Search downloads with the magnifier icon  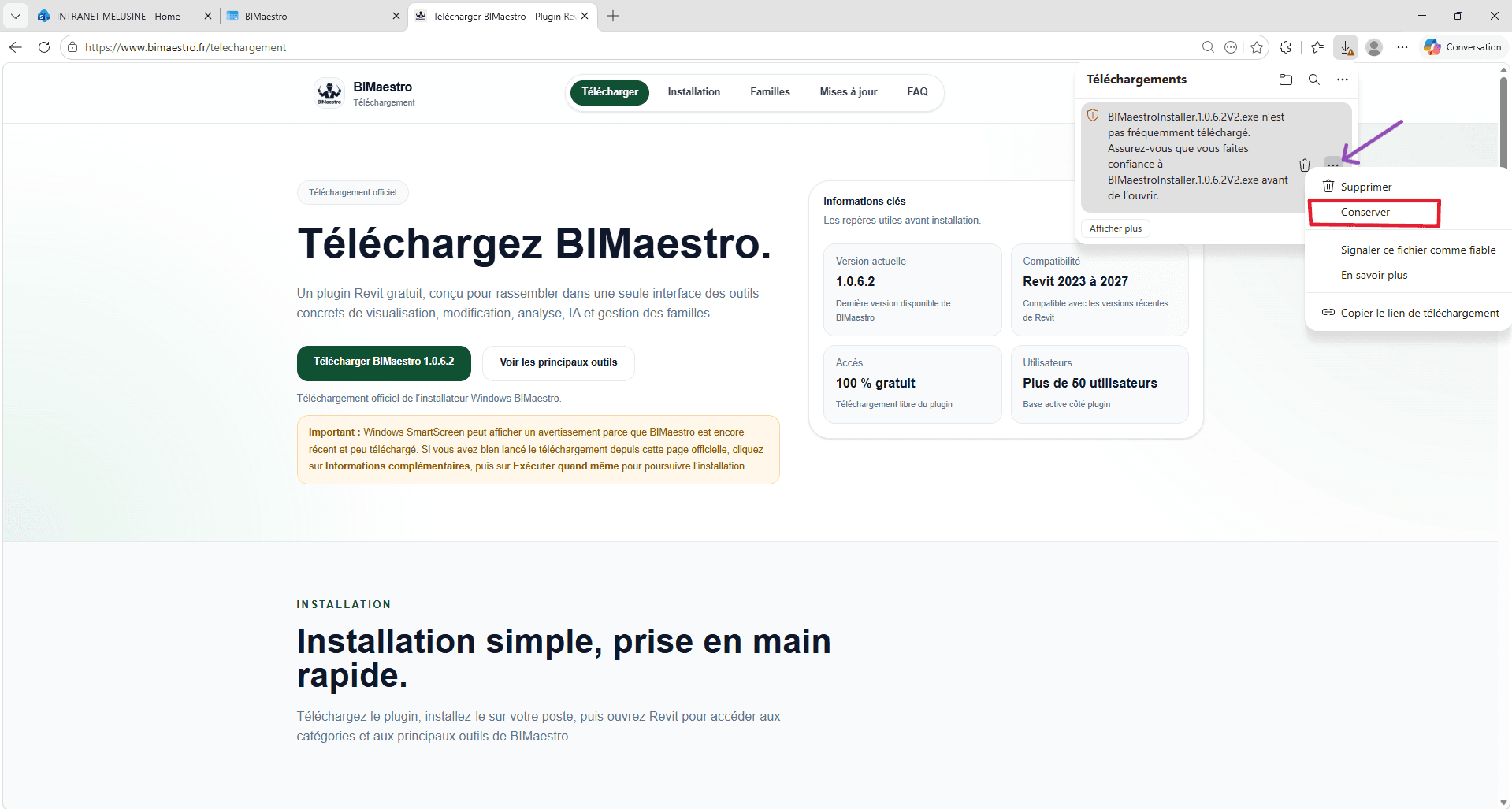(1314, 80)
